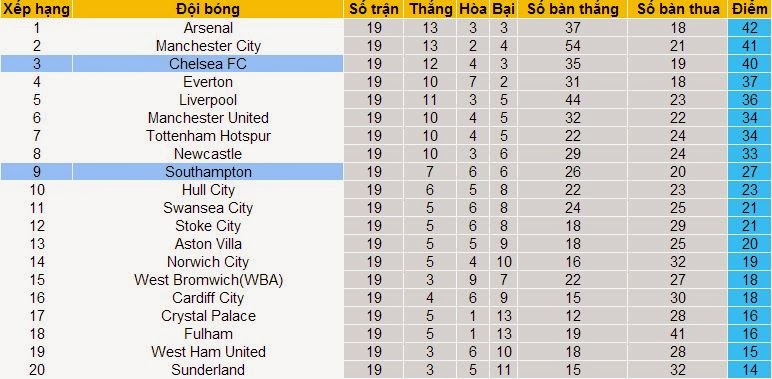Select the Số bàn thắng header
The height and width of the screenshot is (379, 772).
(573, 9)
